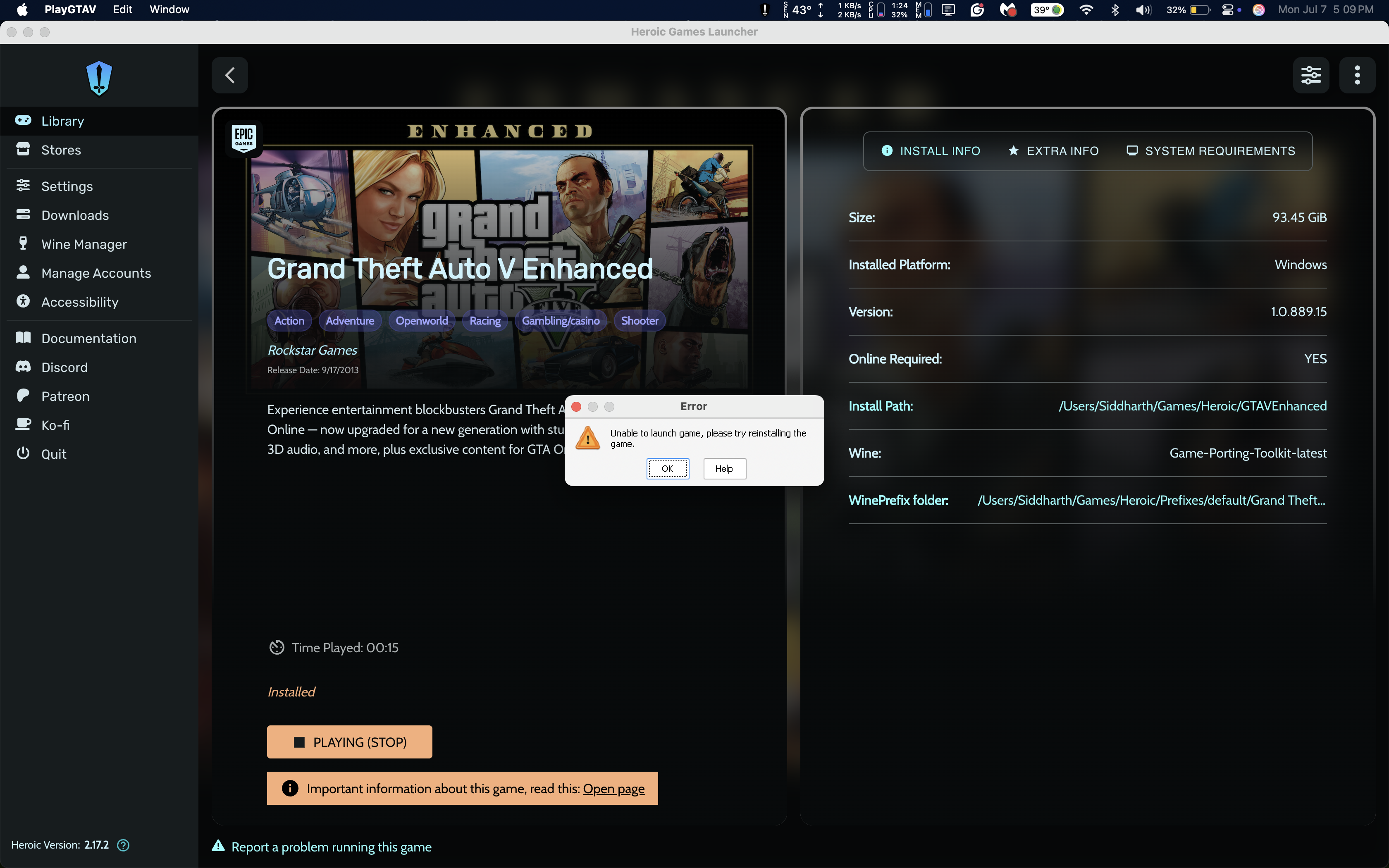Viewport: 1389px width, 868px height.
Task: Click the Rockstar Games developer name
Action: tap(312, 350)
